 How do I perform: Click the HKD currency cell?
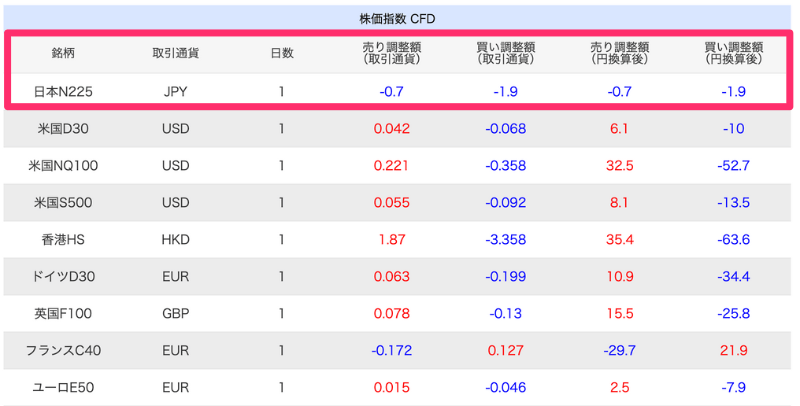click(x=175, y=240)
